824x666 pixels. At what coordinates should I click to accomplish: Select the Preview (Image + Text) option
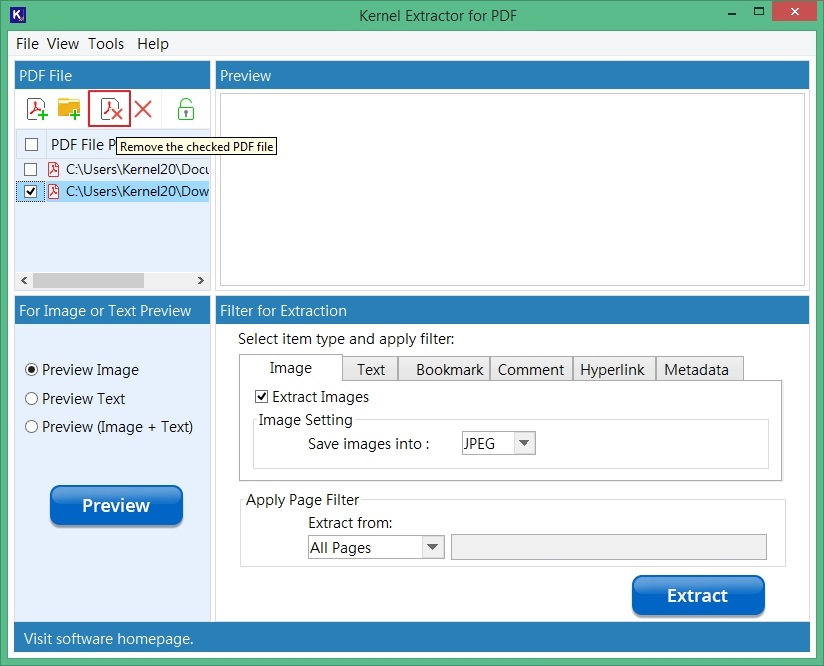[x=32, y=426]
